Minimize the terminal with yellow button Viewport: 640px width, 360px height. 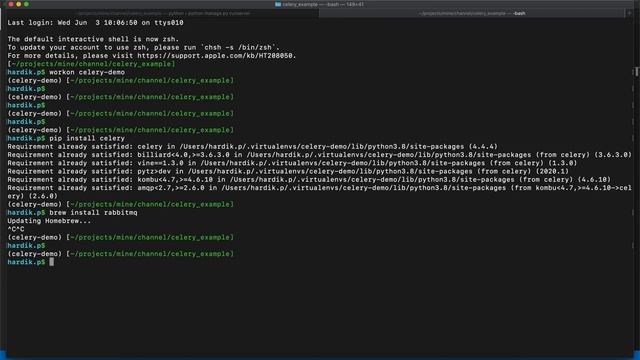coord(19,4)
